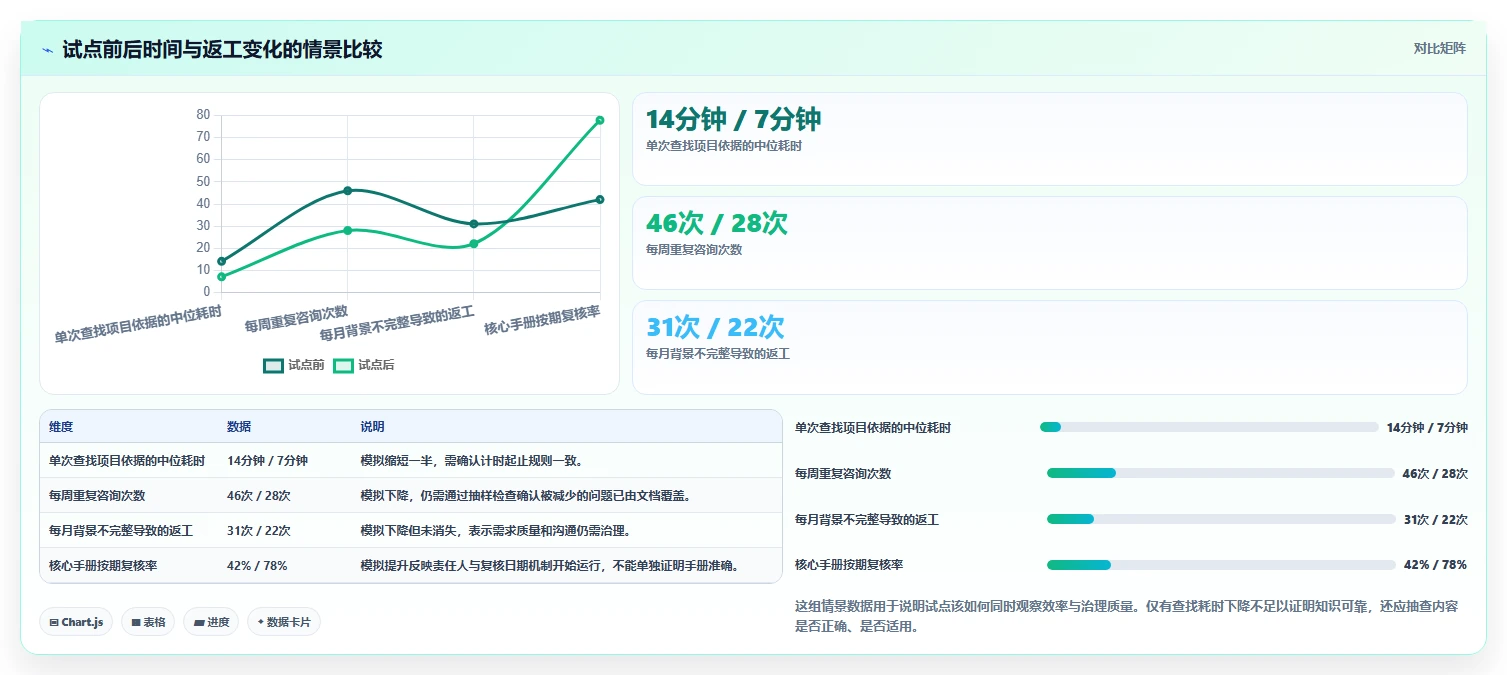Screen dimensions: 1507x675
Task: Toggle the 试点前 legend series
Action: tap(294, 365)
